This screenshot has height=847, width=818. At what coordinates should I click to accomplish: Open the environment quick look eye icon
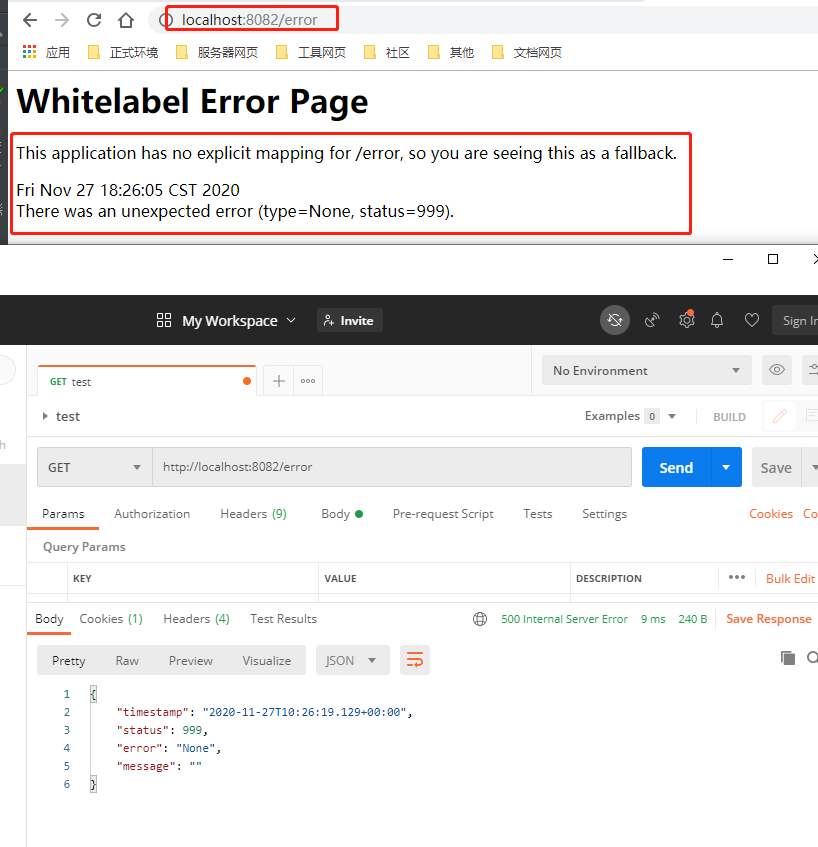(x=777, y=370)
